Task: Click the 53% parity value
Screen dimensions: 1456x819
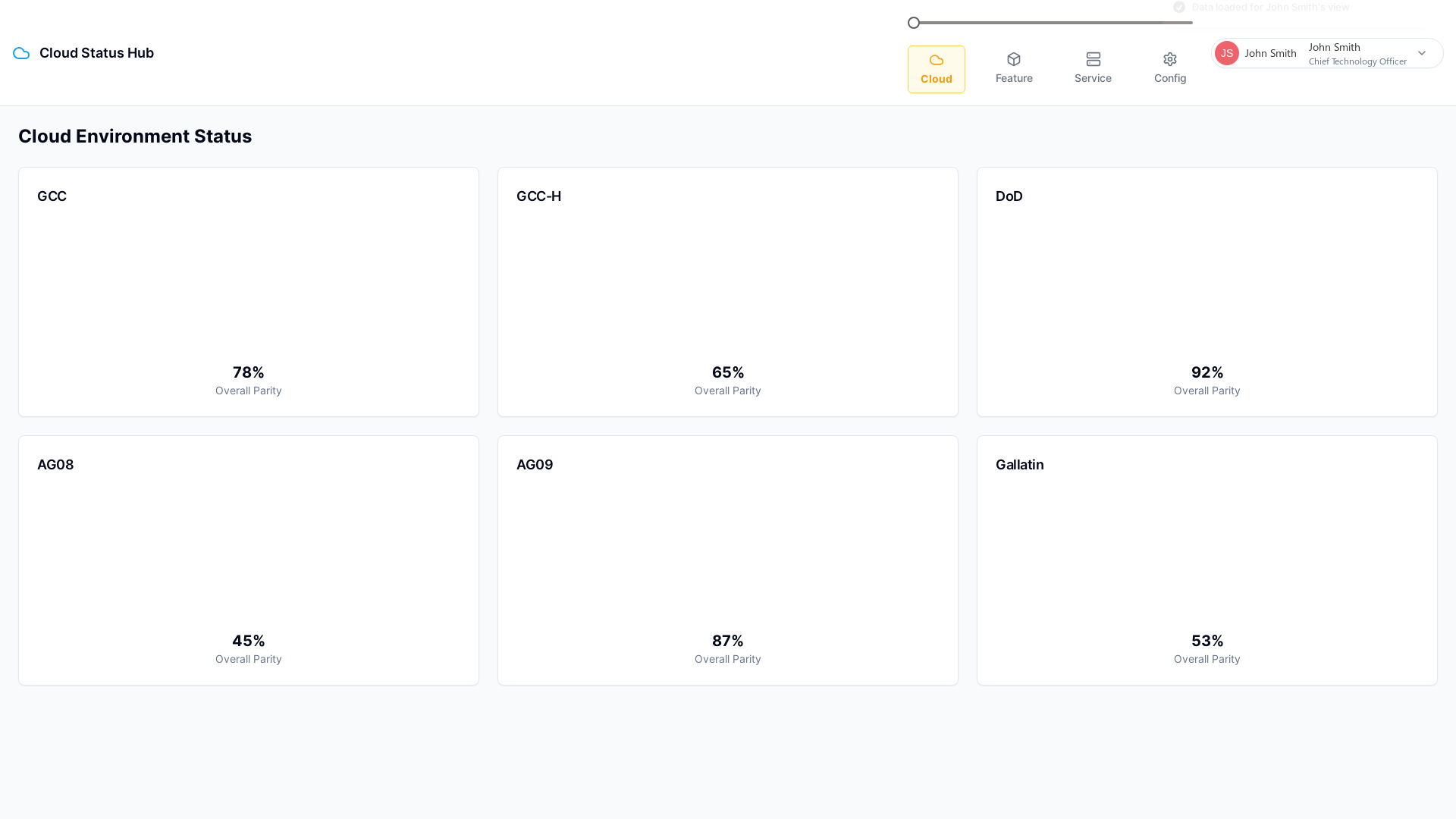Action: [1207, 641]
